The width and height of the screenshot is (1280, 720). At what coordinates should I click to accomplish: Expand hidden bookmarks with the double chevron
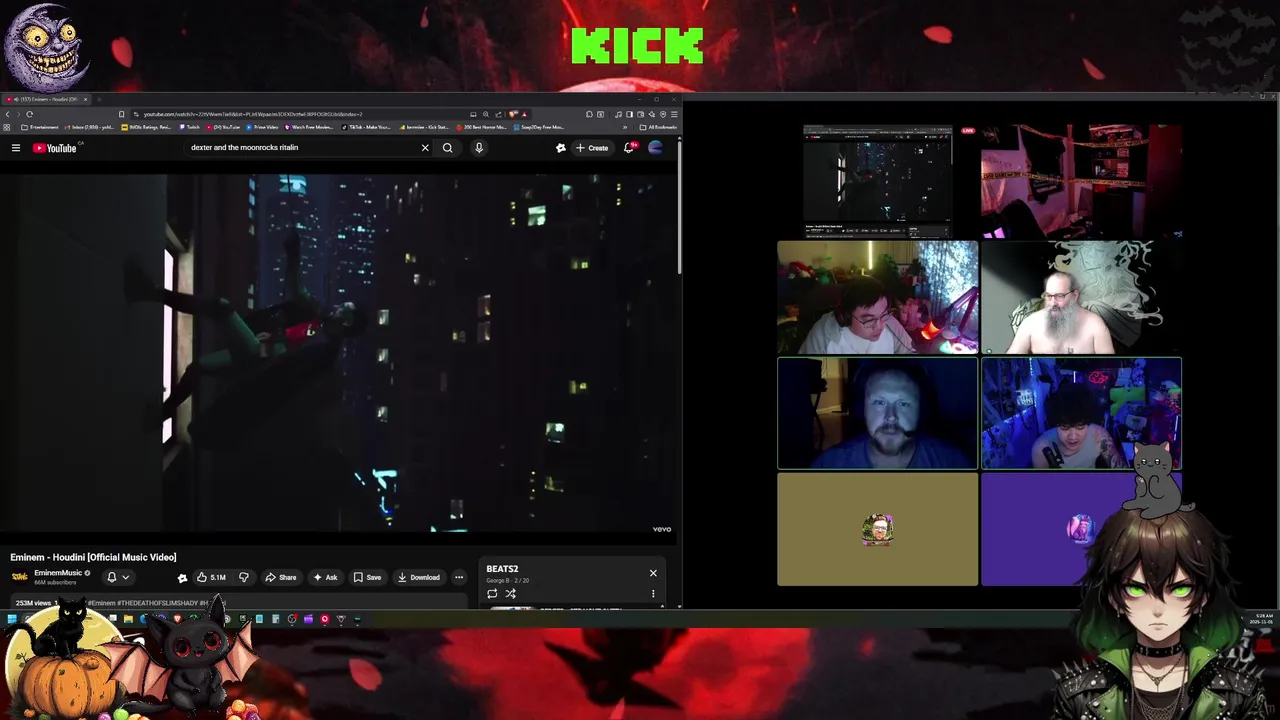pos(625,127)
